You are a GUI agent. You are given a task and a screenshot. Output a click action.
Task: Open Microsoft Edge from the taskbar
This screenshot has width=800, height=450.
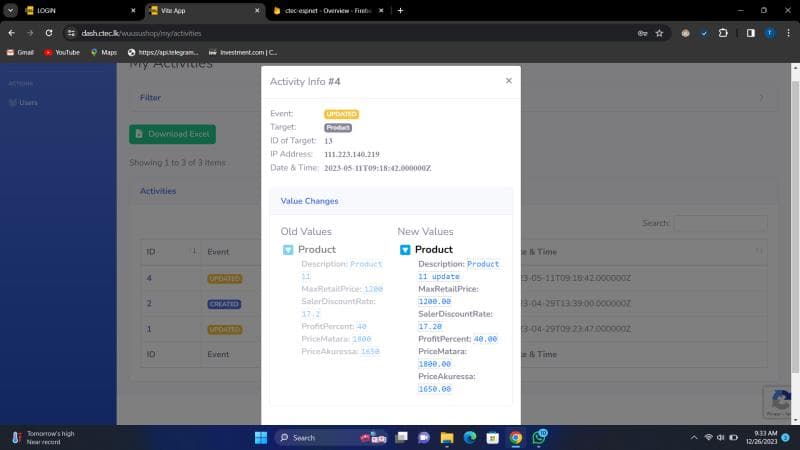pos(469,437)
